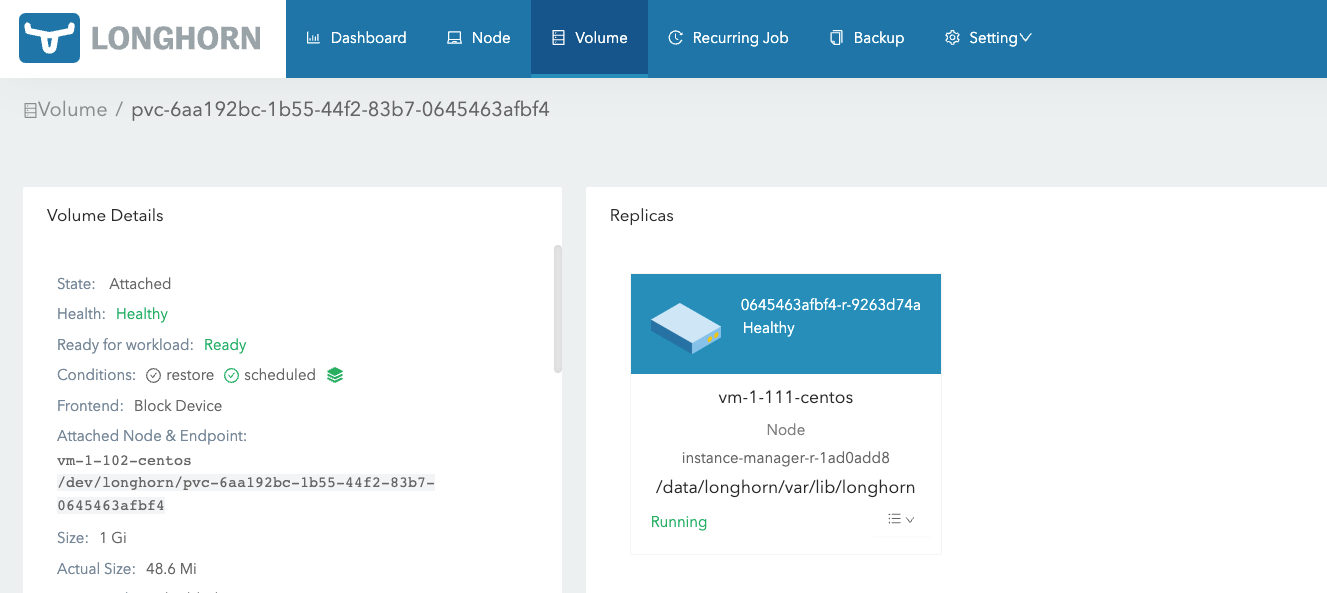Switch to the Backup tab
The image size is (1327, 593).
point(866,38)
